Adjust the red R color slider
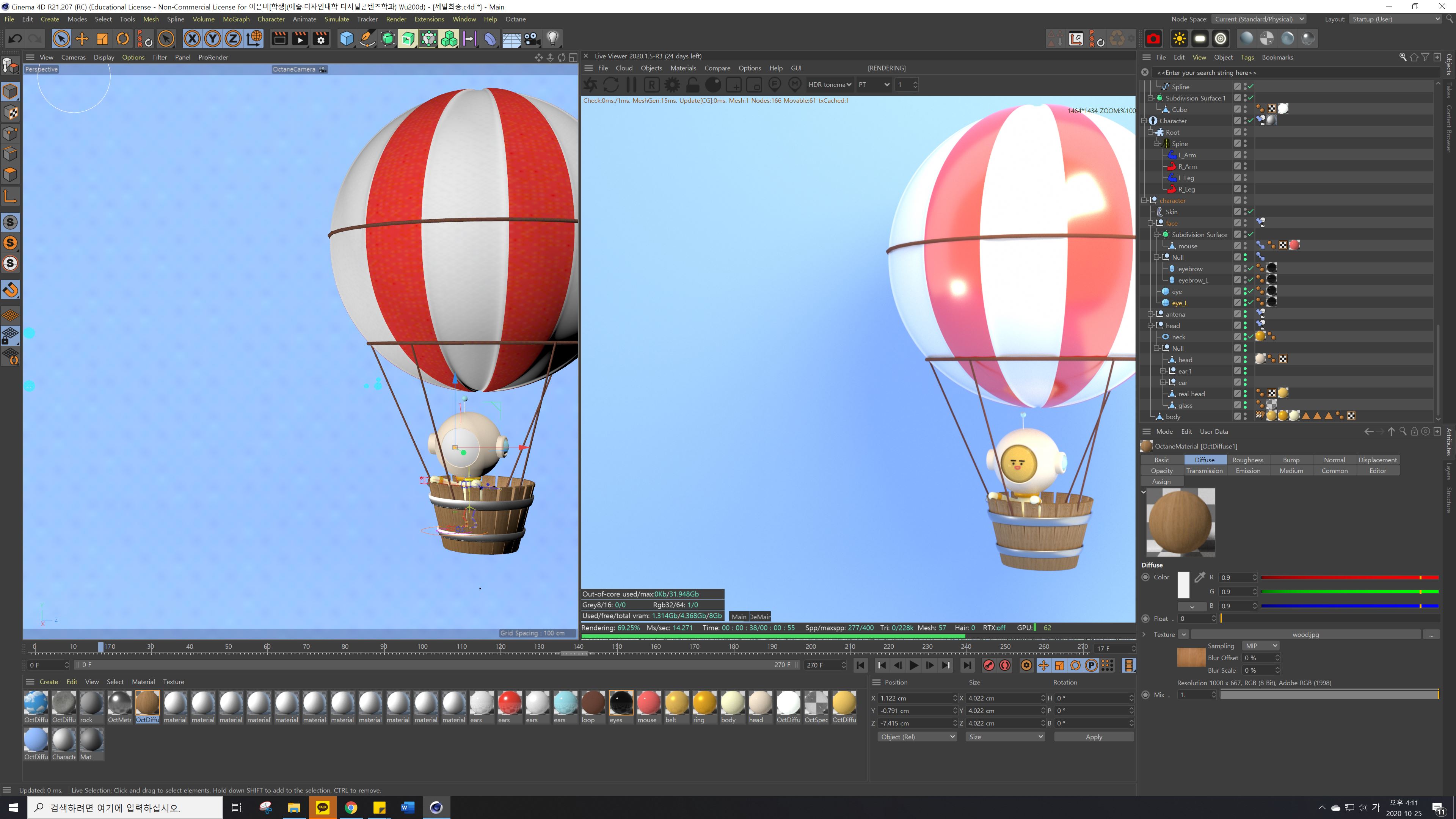Screen dimensions: 1456x819 pyautogui.click(x=1349, y=577)
